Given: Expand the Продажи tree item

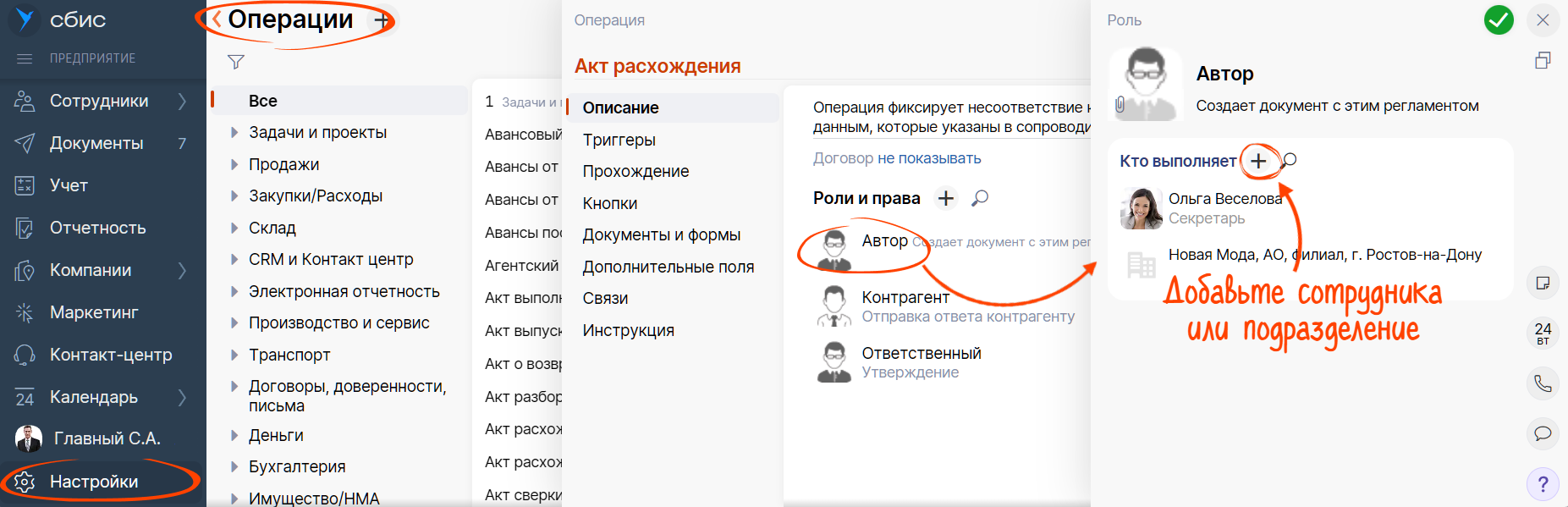Looking at the screenshot, I should tap(234, 164).
